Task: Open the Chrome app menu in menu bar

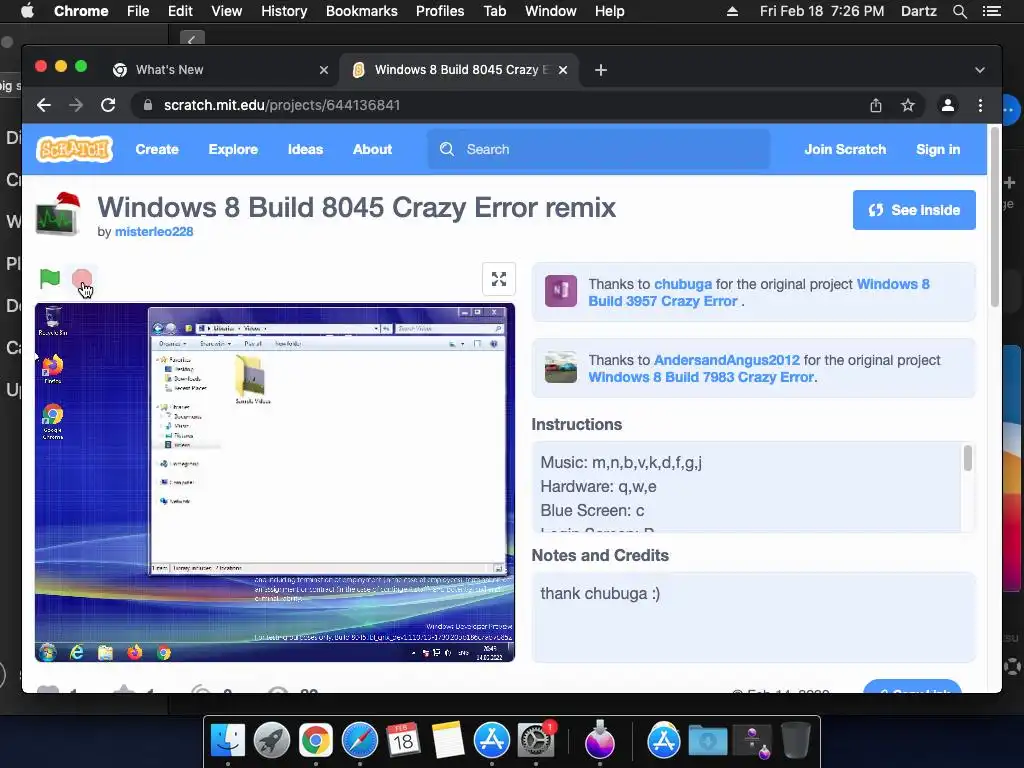Action: pos(81,11)
